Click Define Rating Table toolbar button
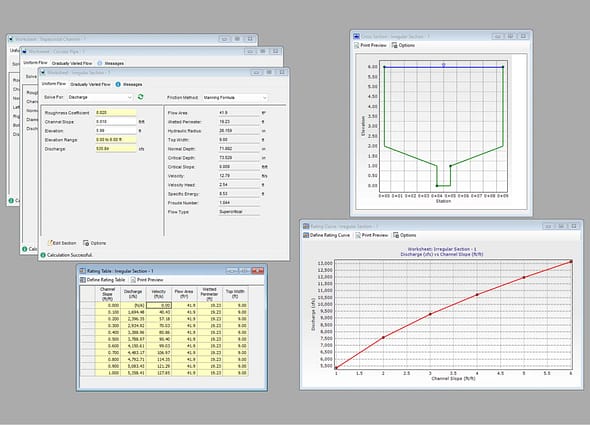The width and height of the screenshot is (590, 425). [x=103, y=280]
